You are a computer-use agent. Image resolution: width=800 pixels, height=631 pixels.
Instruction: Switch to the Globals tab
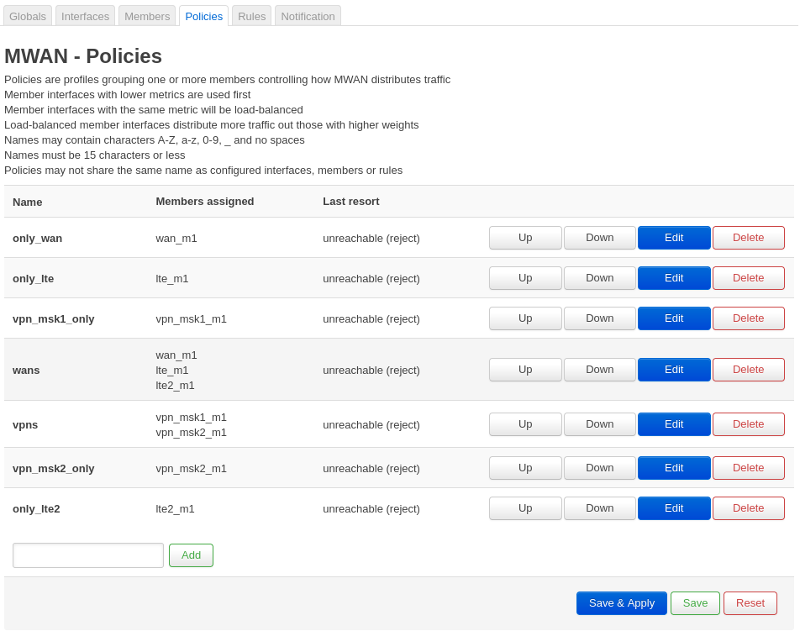pyautogui.click(x=28, y=16)
